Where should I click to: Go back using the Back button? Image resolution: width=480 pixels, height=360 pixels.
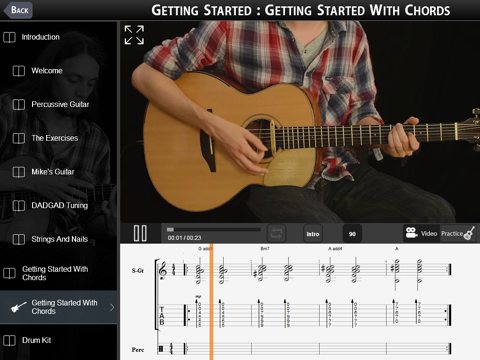click(18, 10)
